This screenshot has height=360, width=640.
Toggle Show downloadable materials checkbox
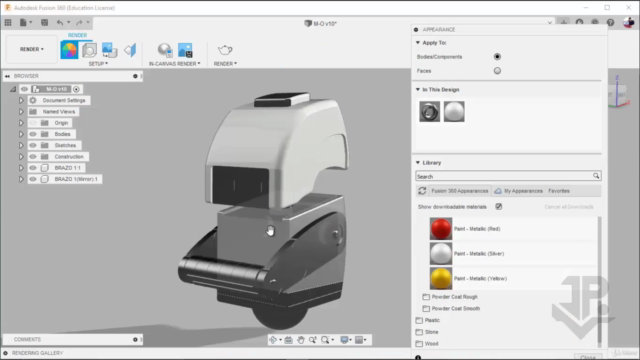click(x=499, y=207)
